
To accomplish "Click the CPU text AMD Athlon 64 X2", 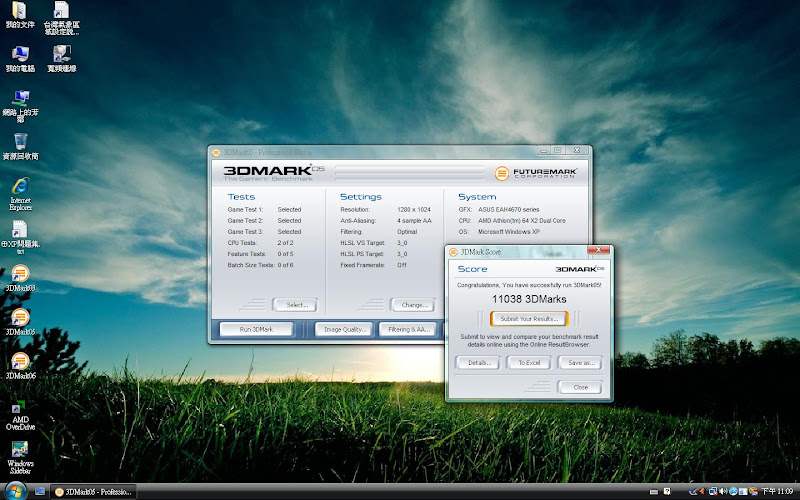I will (x=521, y=221).
